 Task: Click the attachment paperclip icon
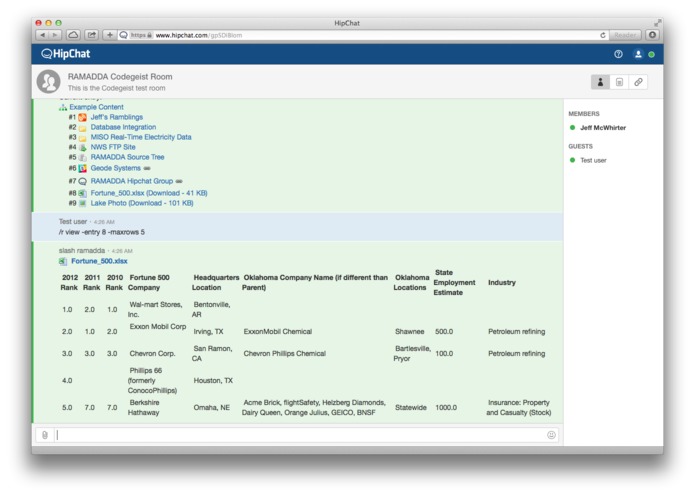click(45, 435)
